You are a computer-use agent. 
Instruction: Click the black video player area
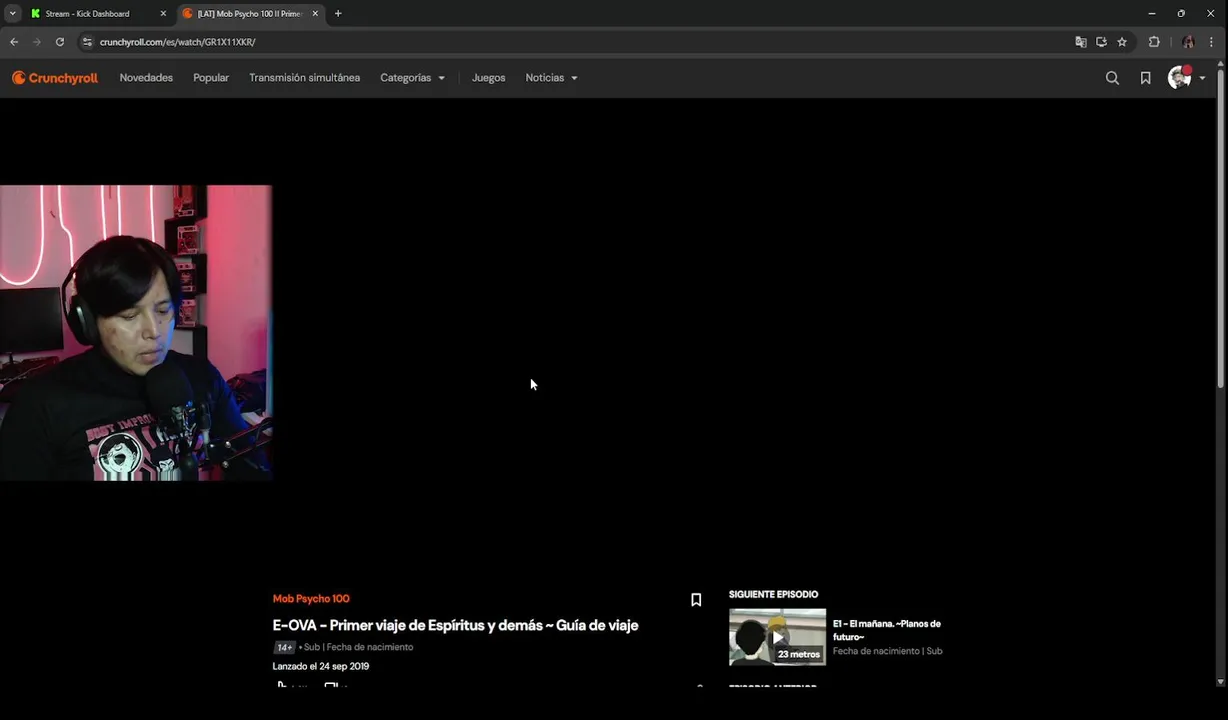tap(614, 335)
